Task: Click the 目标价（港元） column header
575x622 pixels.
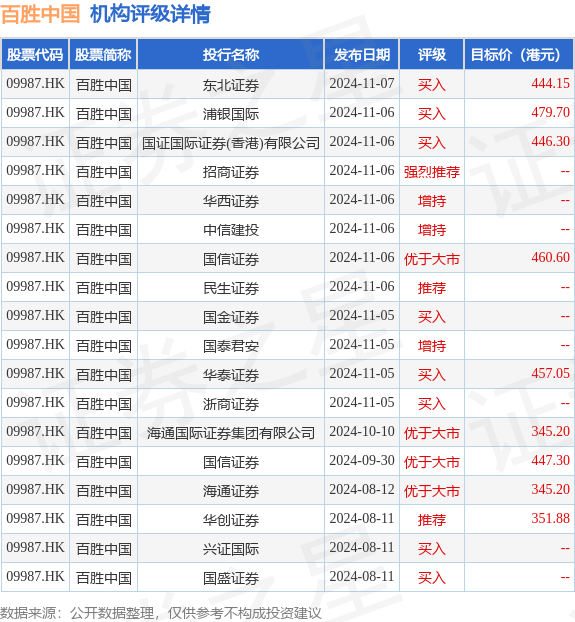Action: tap(519, 55)
